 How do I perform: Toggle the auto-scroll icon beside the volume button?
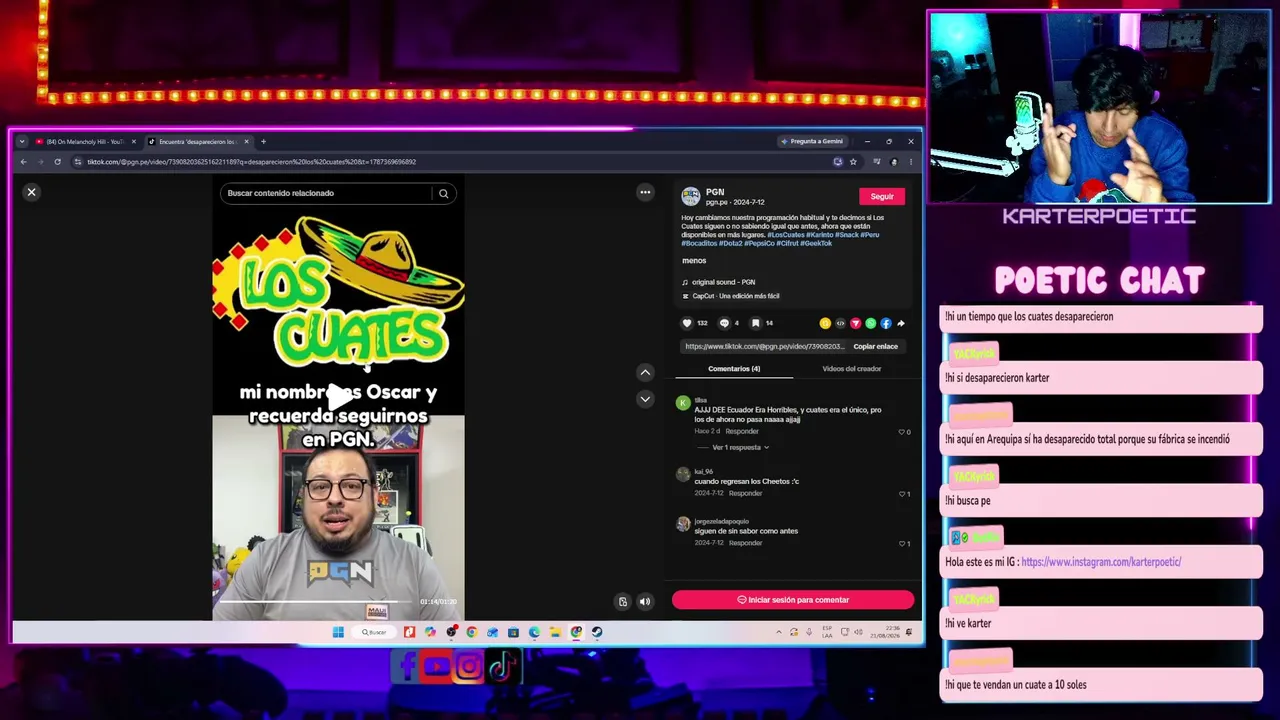623,602
